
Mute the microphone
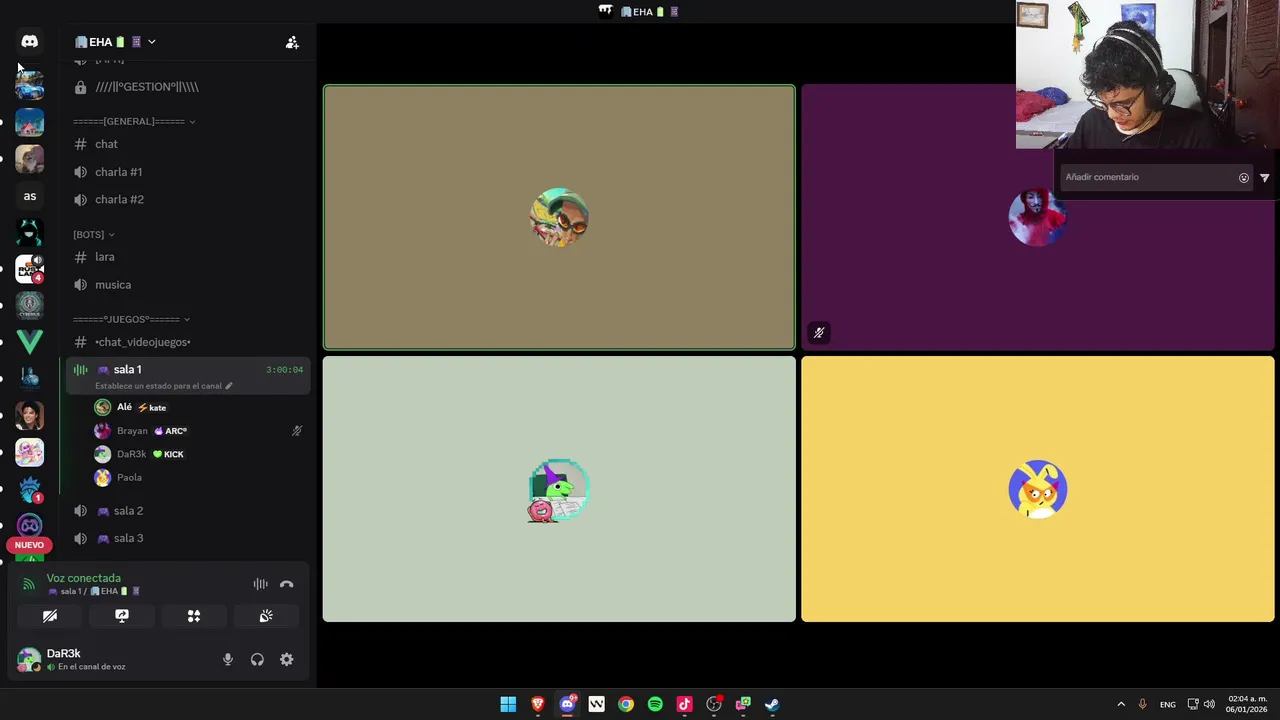(228, 660)
